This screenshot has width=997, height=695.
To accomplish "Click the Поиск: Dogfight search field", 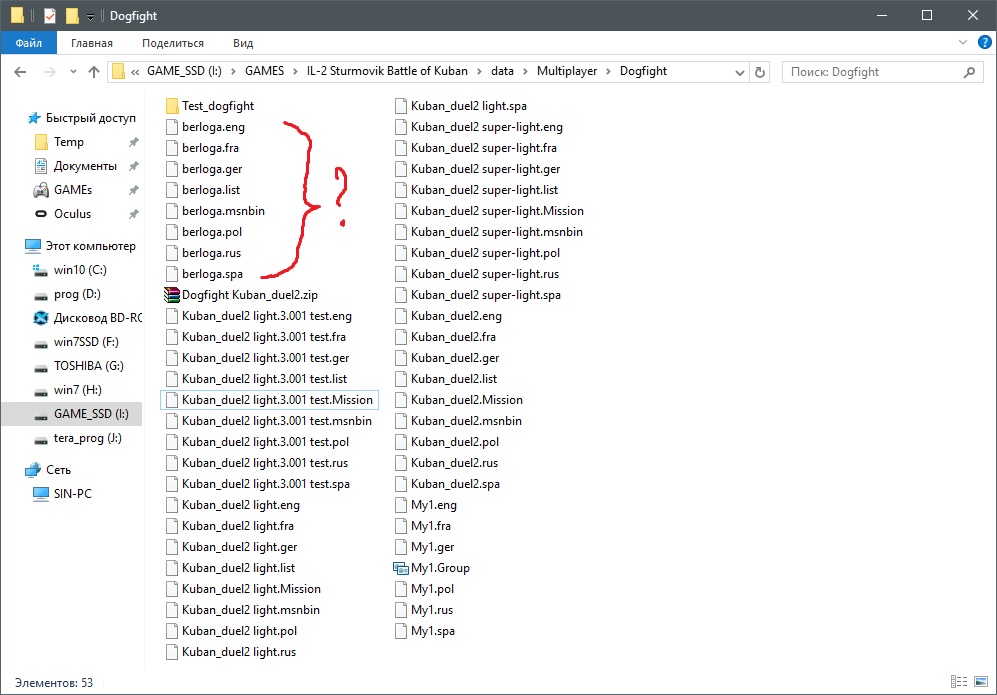I will (x=883, y=72).
